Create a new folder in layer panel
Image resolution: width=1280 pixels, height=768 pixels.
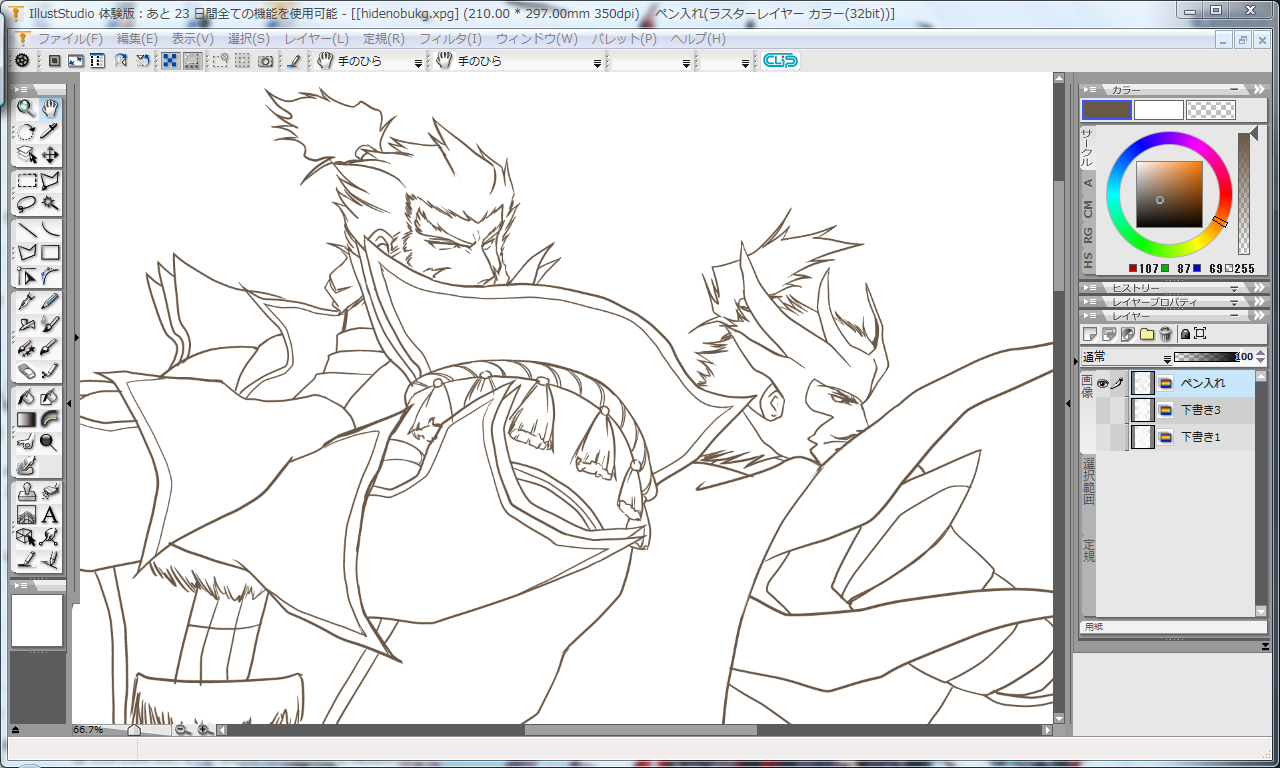tap(1146, 333)
